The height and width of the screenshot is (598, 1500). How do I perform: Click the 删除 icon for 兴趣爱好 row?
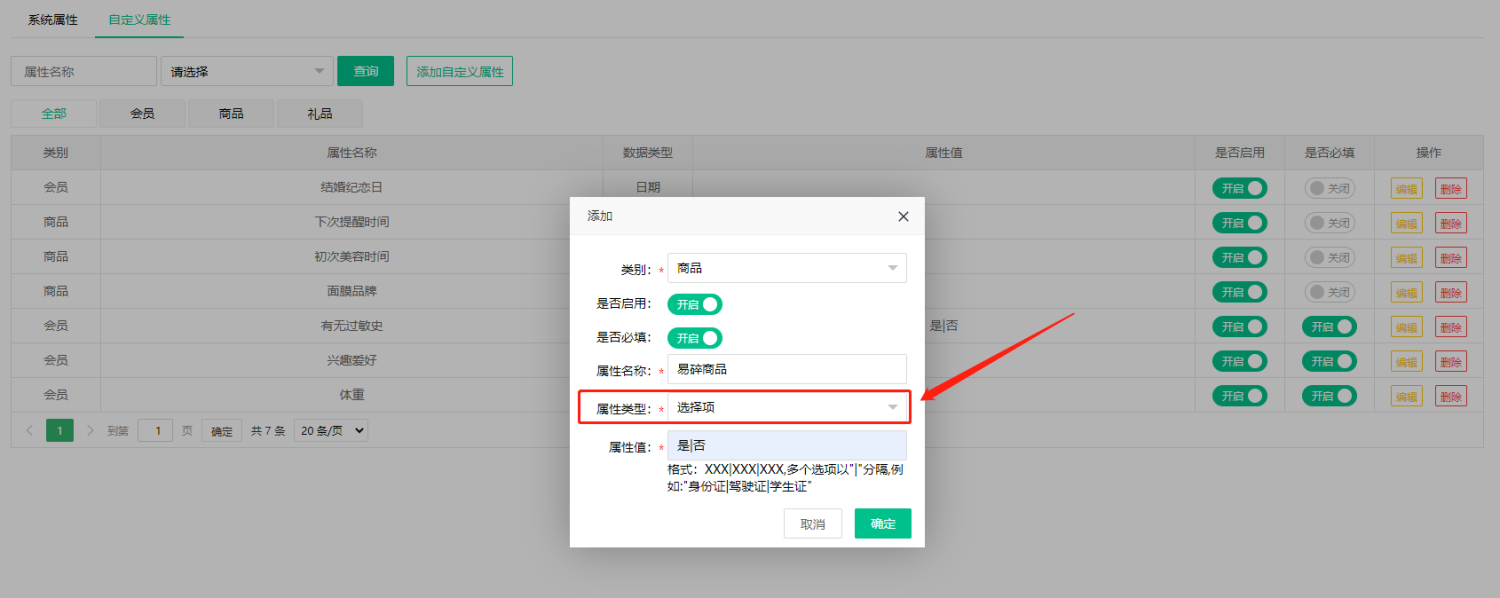pyautogui.click(x=1451, y=360)
